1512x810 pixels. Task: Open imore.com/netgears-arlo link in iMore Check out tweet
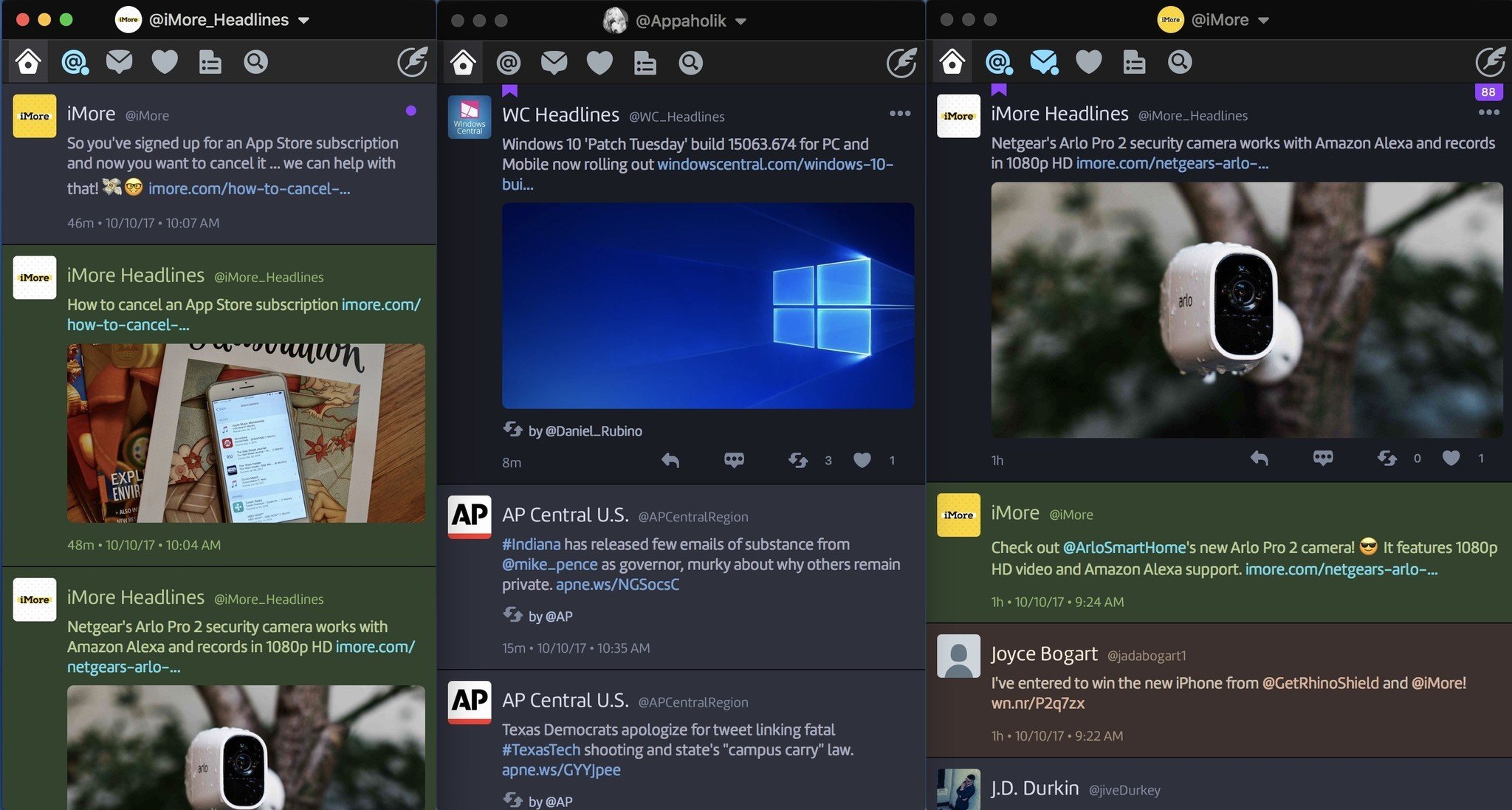[x=1341, y=570]
